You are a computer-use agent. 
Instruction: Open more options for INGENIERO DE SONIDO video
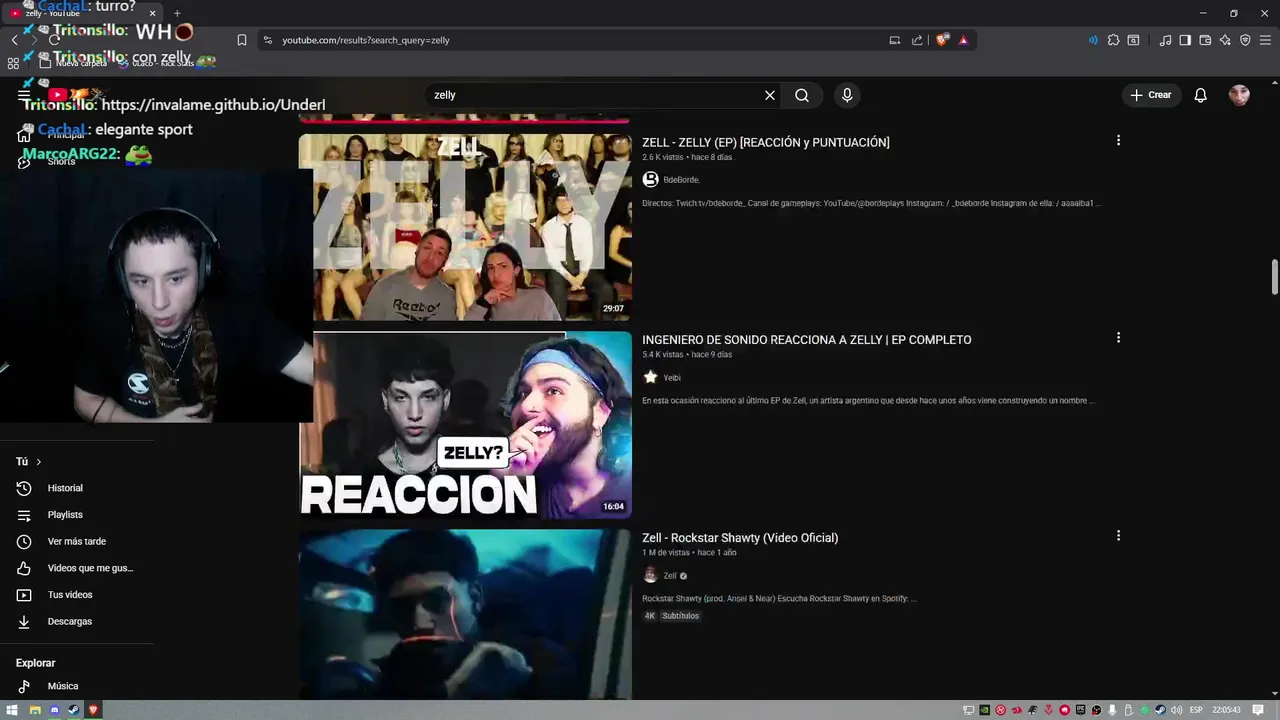tap(1118, 338)
